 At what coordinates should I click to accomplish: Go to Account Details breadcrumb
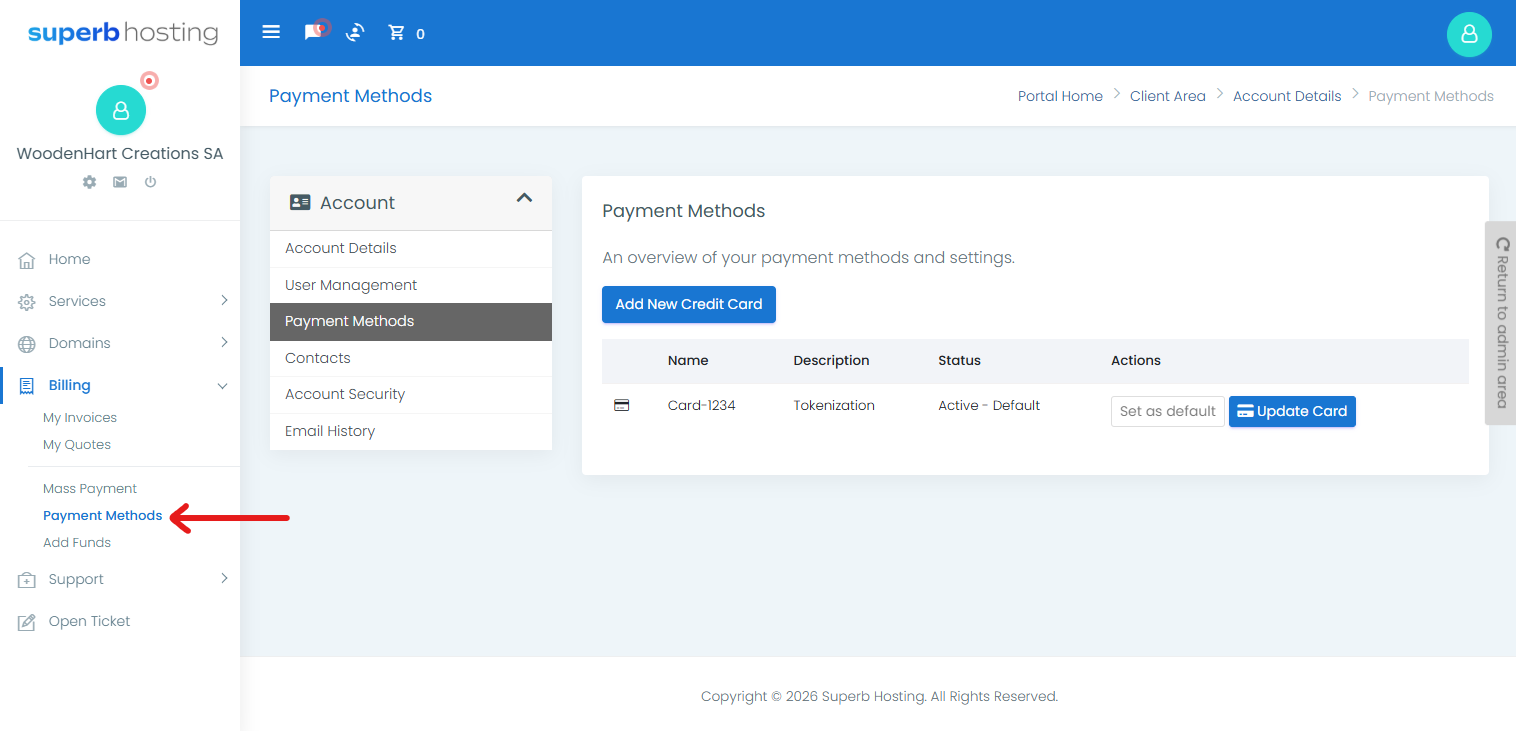coord(1287,96)
